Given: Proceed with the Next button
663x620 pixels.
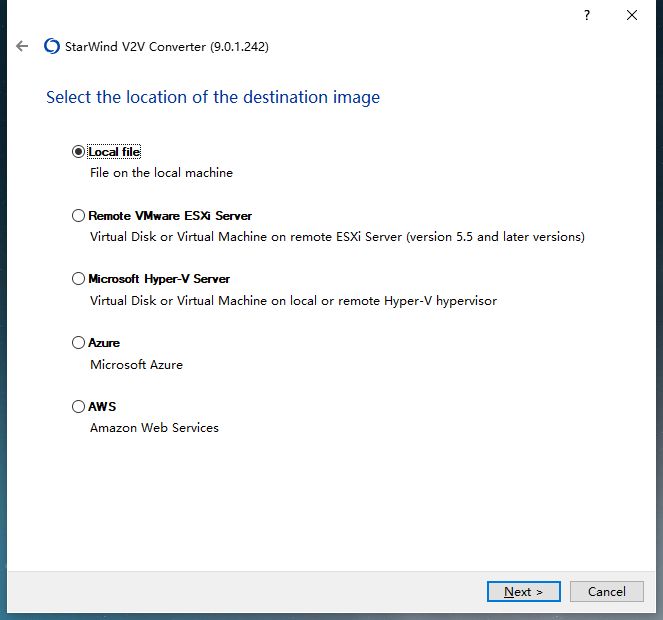Looking at the screenshot, I should (523, 591).
